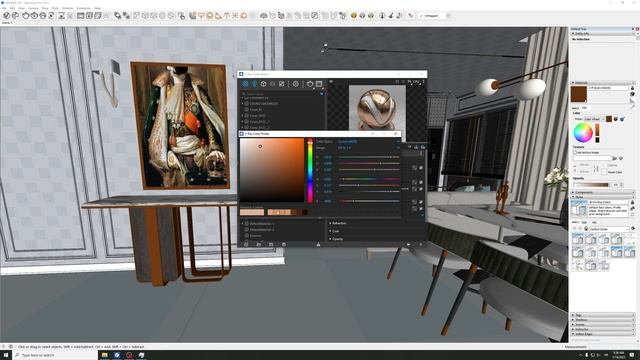Click search field in Asset Editor material list
640x360 pixels.
point(281,93)
